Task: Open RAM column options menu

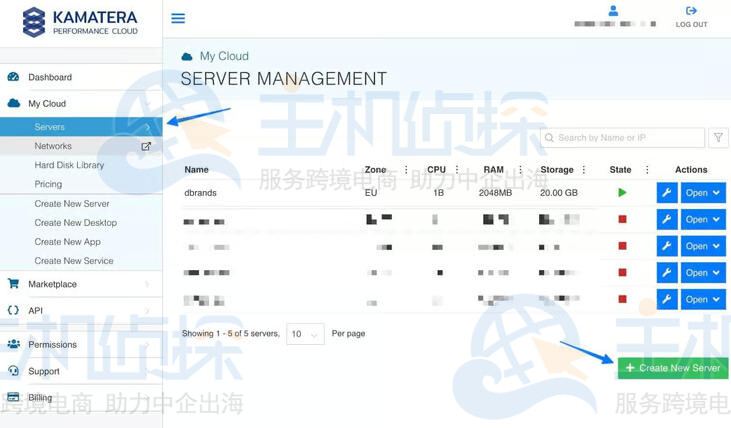Action: tap(520, 170)
